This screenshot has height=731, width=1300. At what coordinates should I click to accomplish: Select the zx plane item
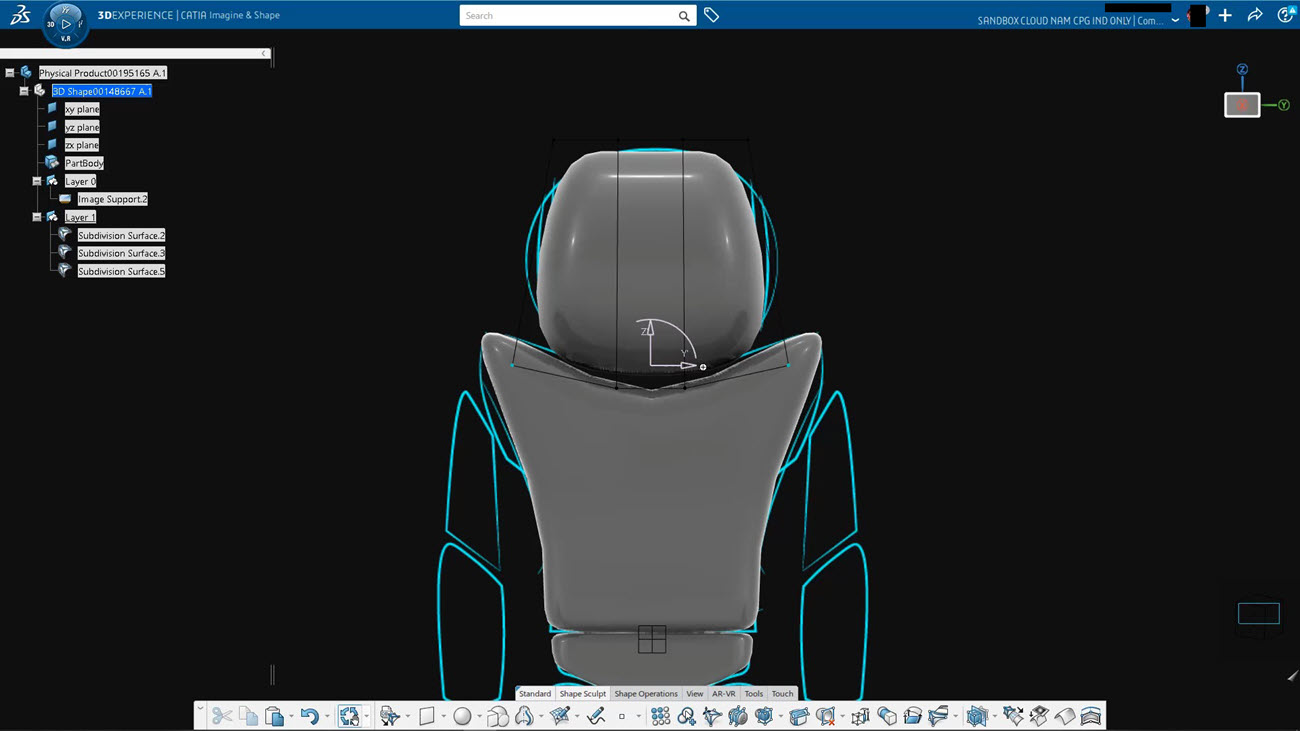pos(82,145)
